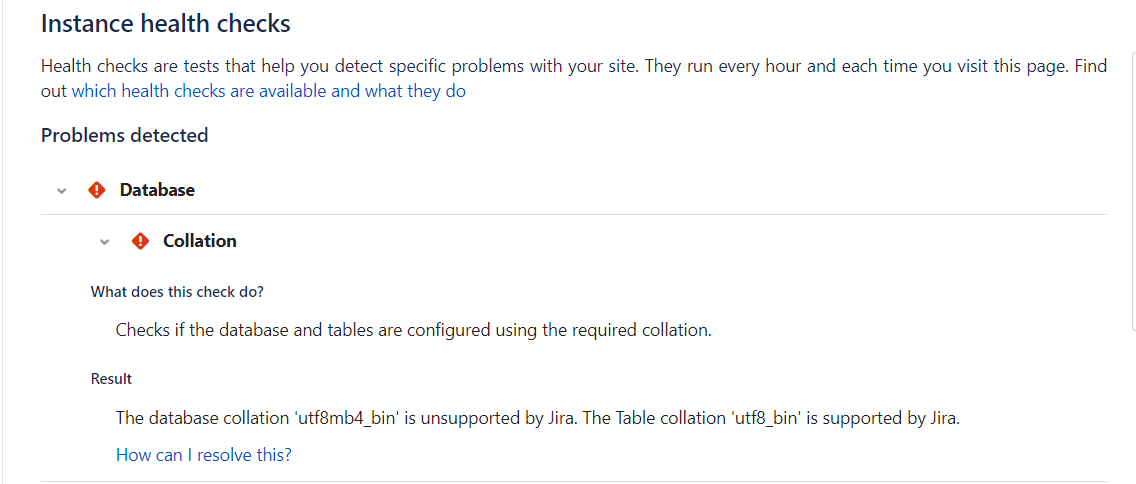1136x484 pixels.
Task: Select the Database row label
Action: coord(157,190)
